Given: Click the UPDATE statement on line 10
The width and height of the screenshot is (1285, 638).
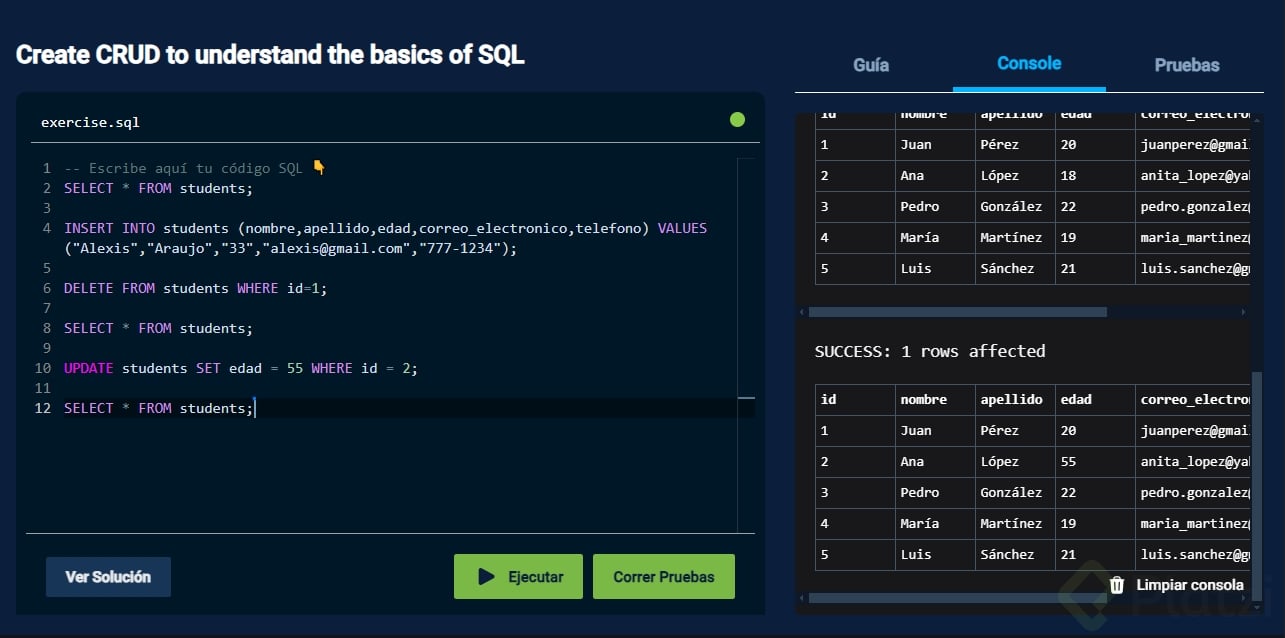Looking at the screenshot, I should coord(240,368).
